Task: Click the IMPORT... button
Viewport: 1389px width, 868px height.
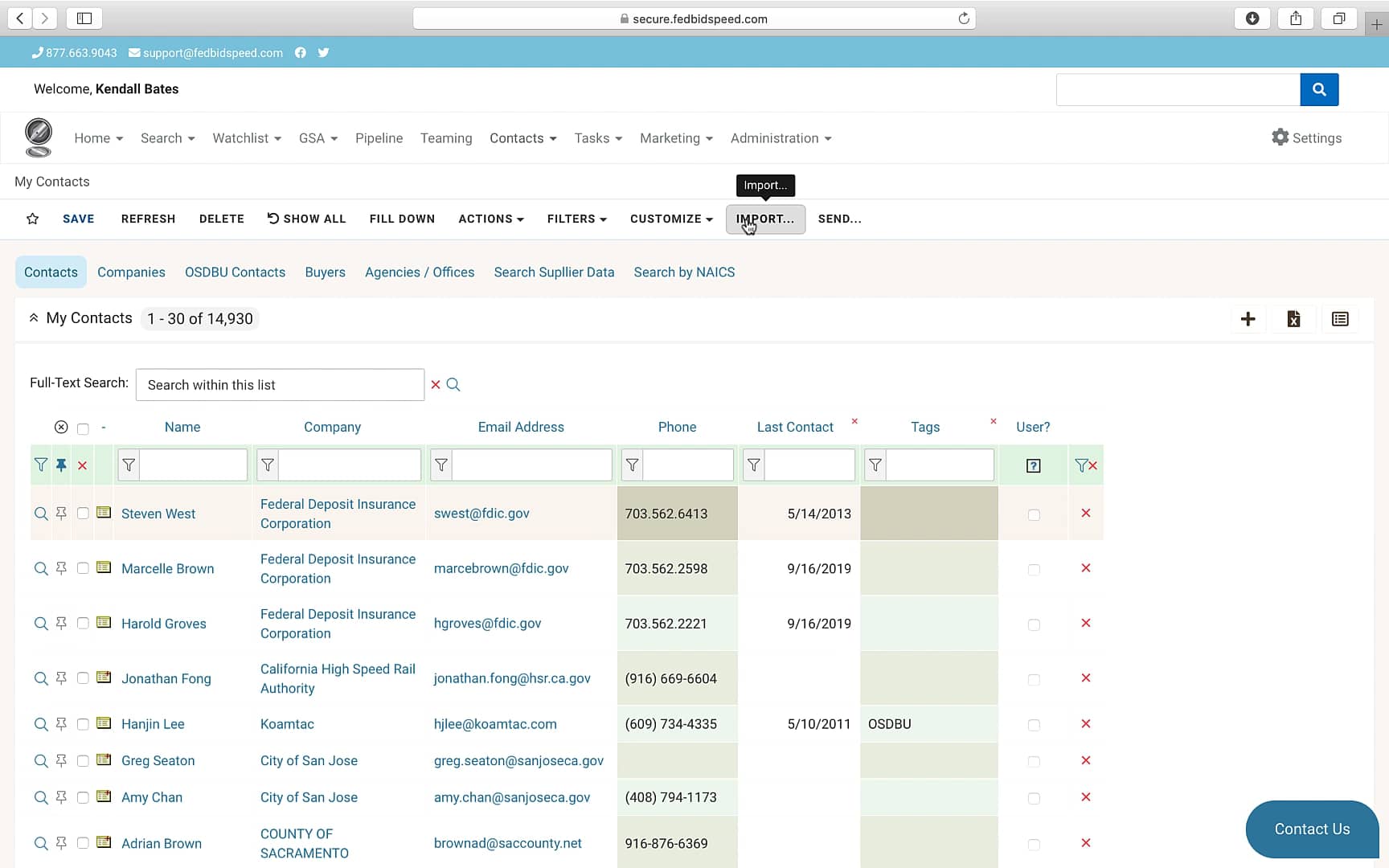Action: click(764, 219)
